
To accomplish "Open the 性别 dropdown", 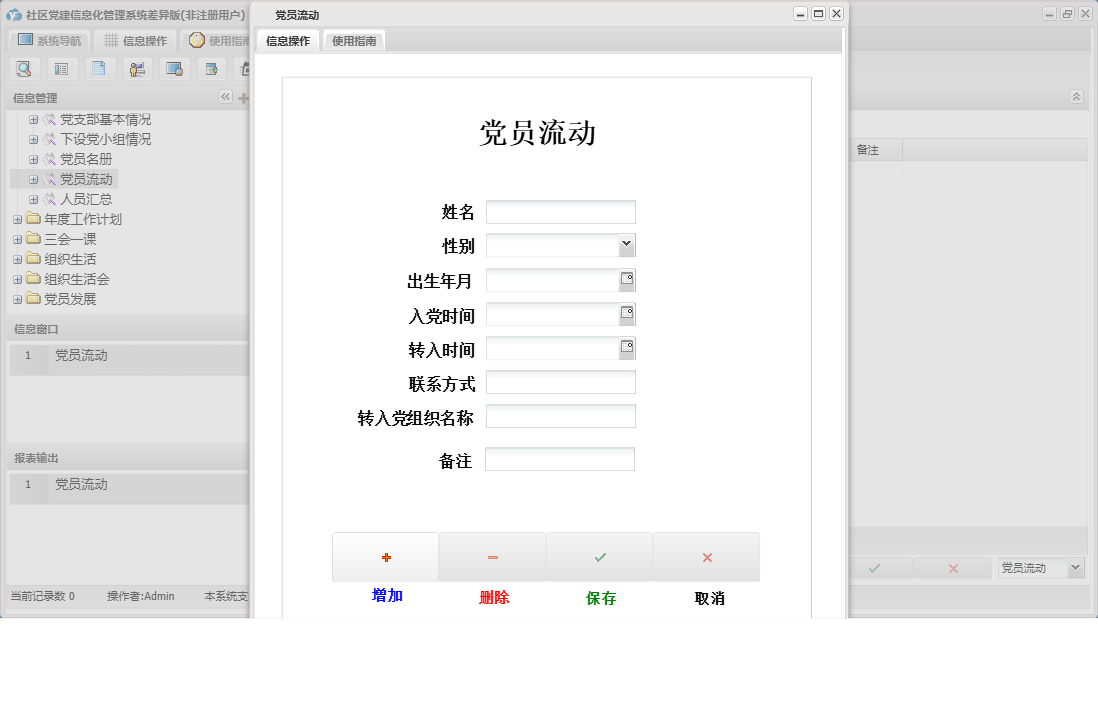I will point(628,244).
